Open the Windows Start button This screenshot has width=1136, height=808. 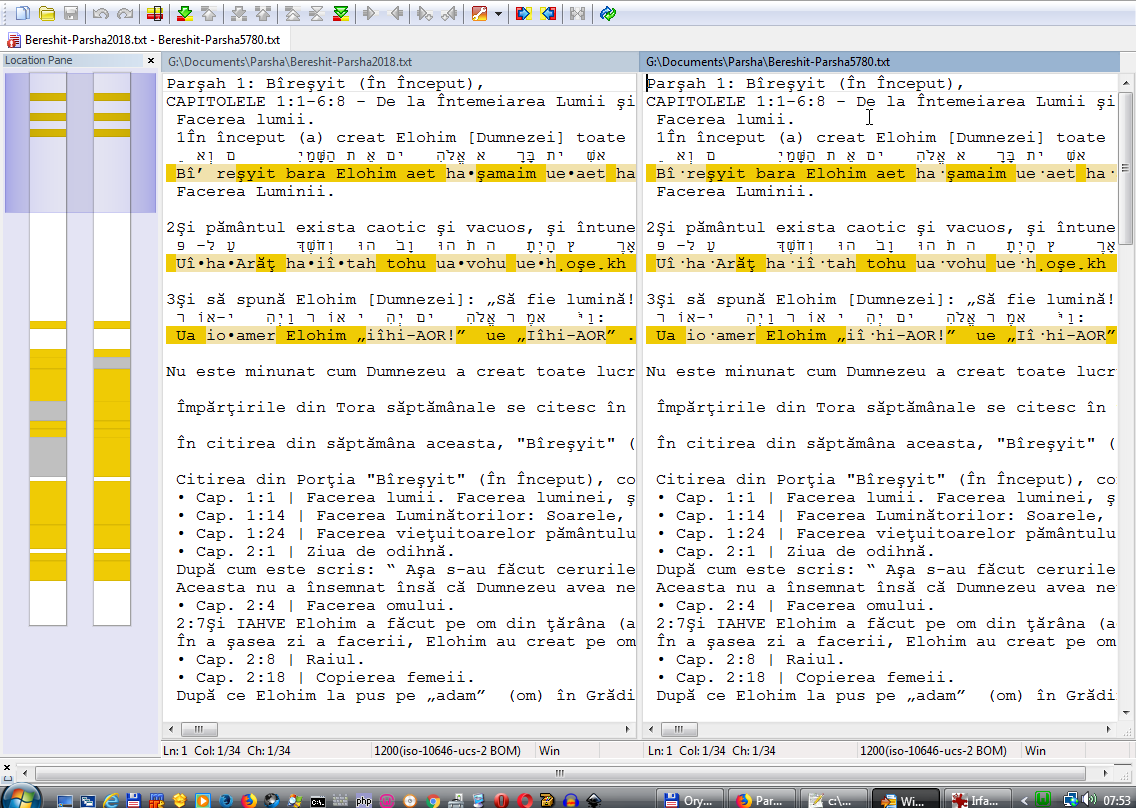[x=20, y=798]
